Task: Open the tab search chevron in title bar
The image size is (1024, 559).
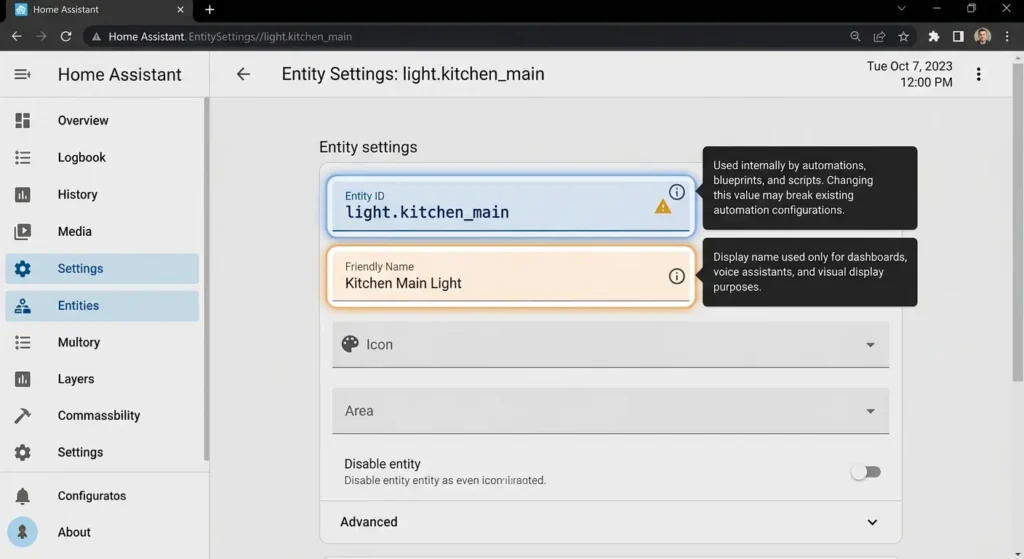Action: 901,8
